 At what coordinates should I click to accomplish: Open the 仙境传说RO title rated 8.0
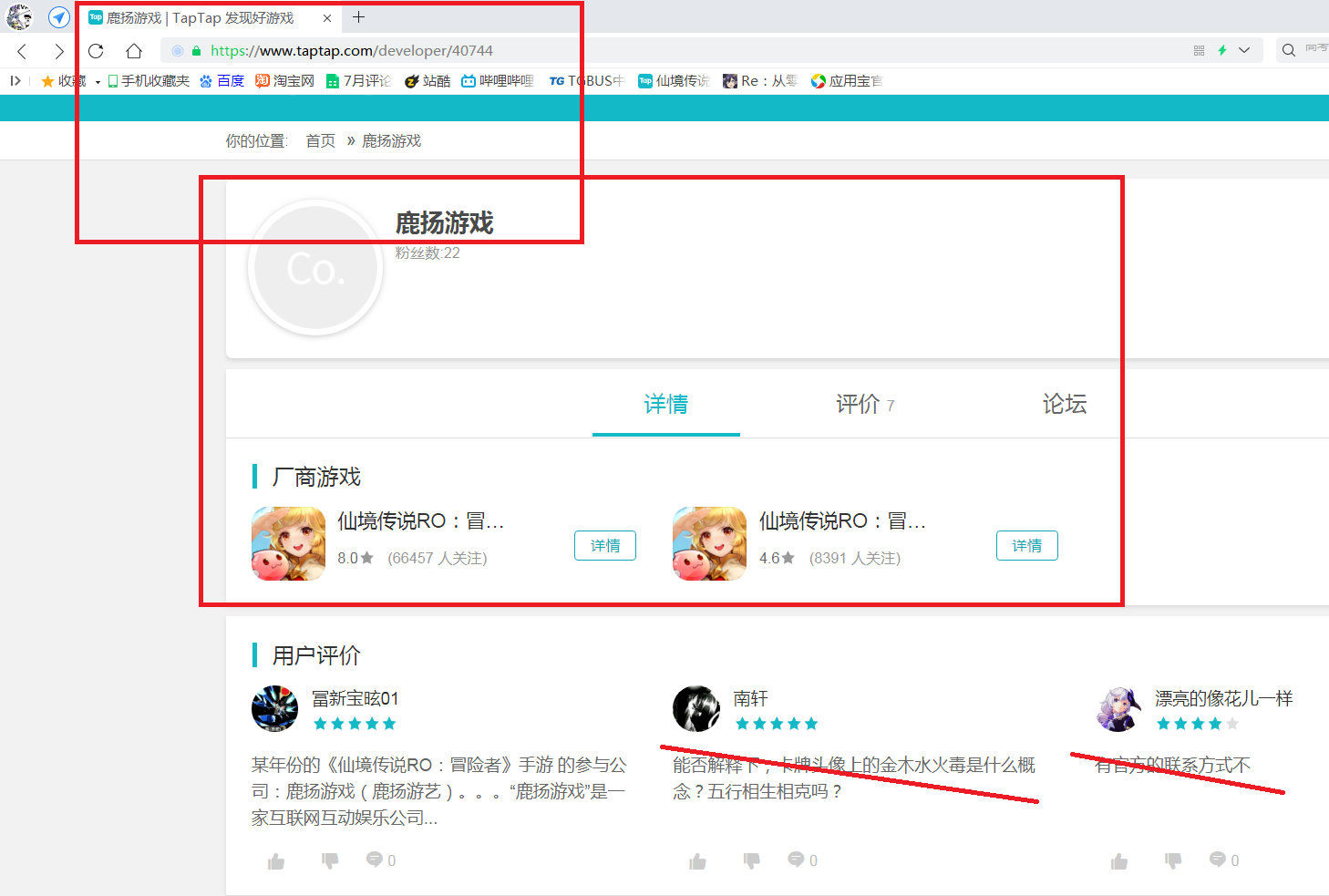tap(420, 521)
